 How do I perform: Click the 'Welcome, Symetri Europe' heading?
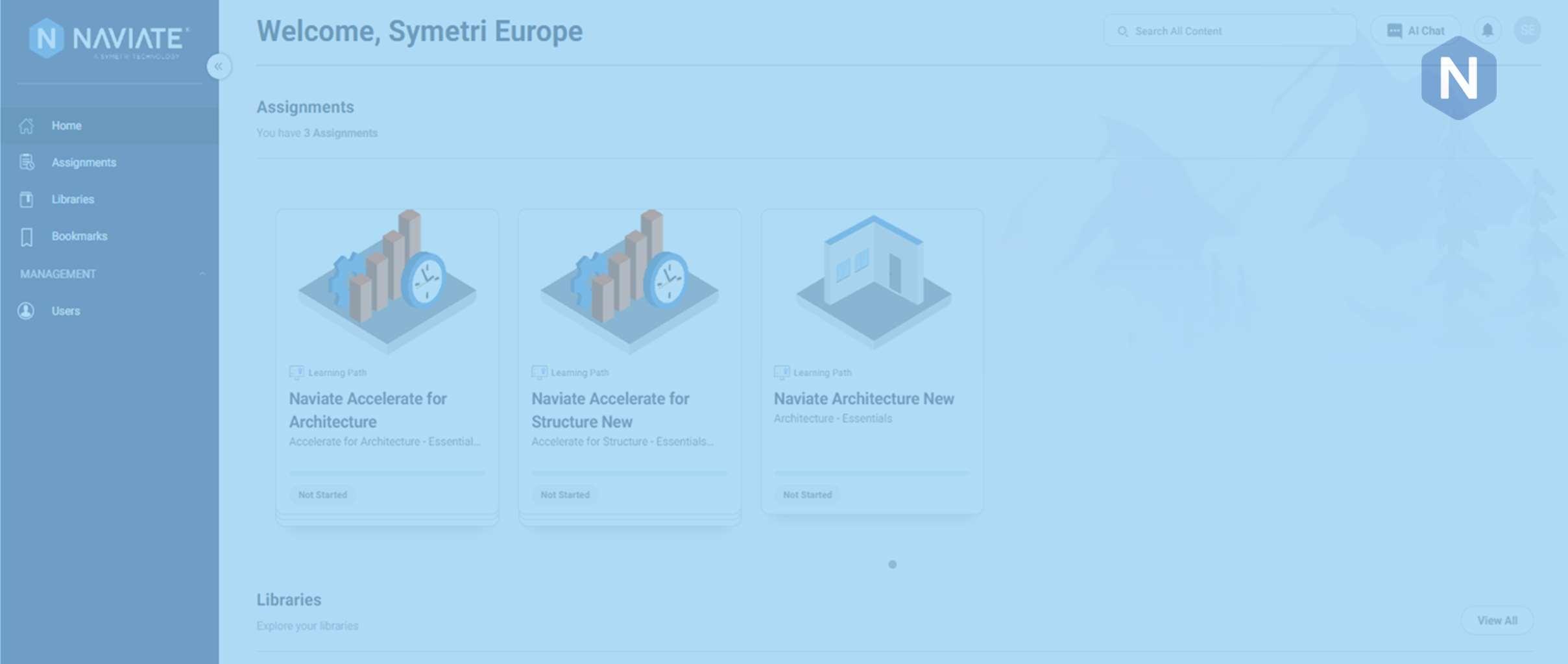point(420,31)
